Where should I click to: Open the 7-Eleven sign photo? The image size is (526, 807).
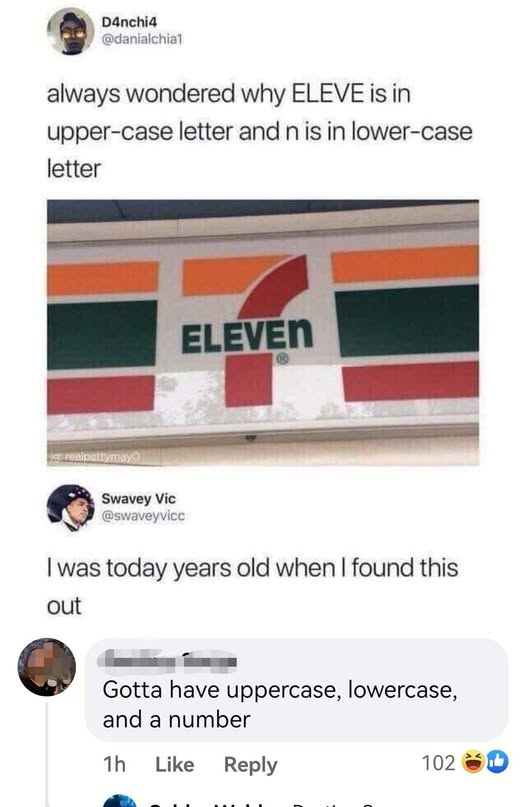pos(263,332)
